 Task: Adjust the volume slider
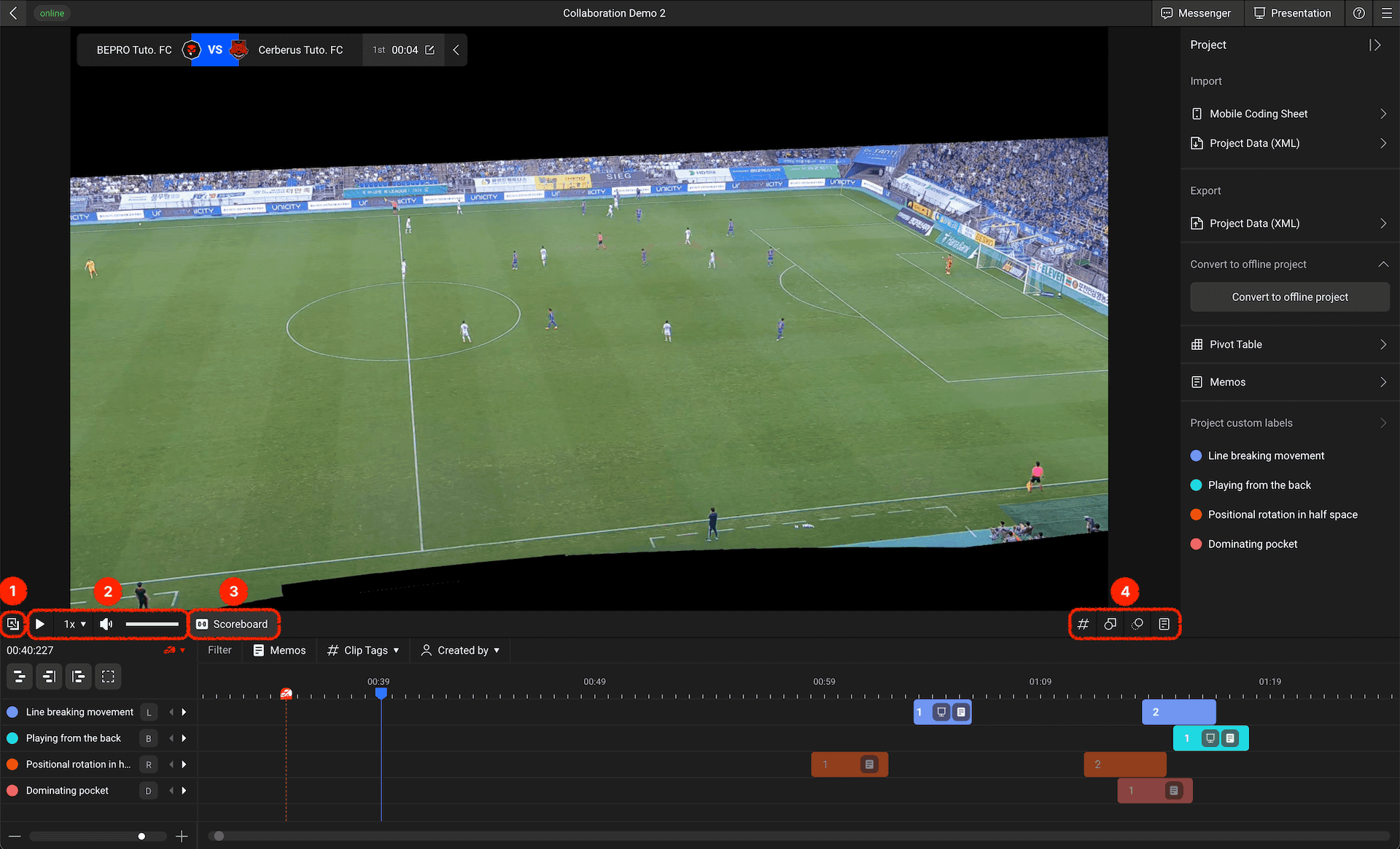click(x=152, y=625)
